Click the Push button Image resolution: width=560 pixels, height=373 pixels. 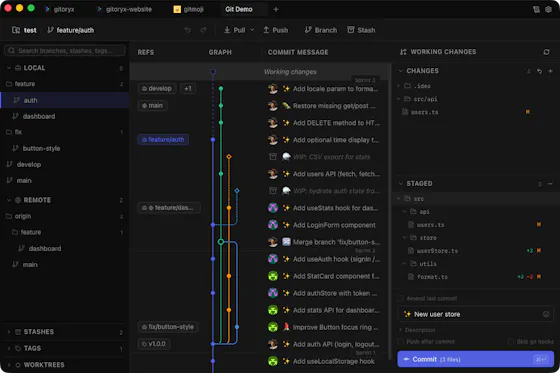(x=275, y=30)
